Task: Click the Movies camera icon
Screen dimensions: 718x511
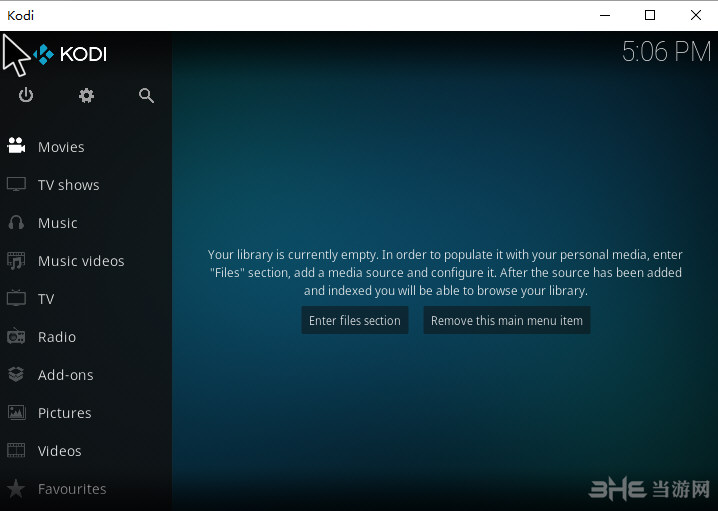Action: (x=16, y=146)
